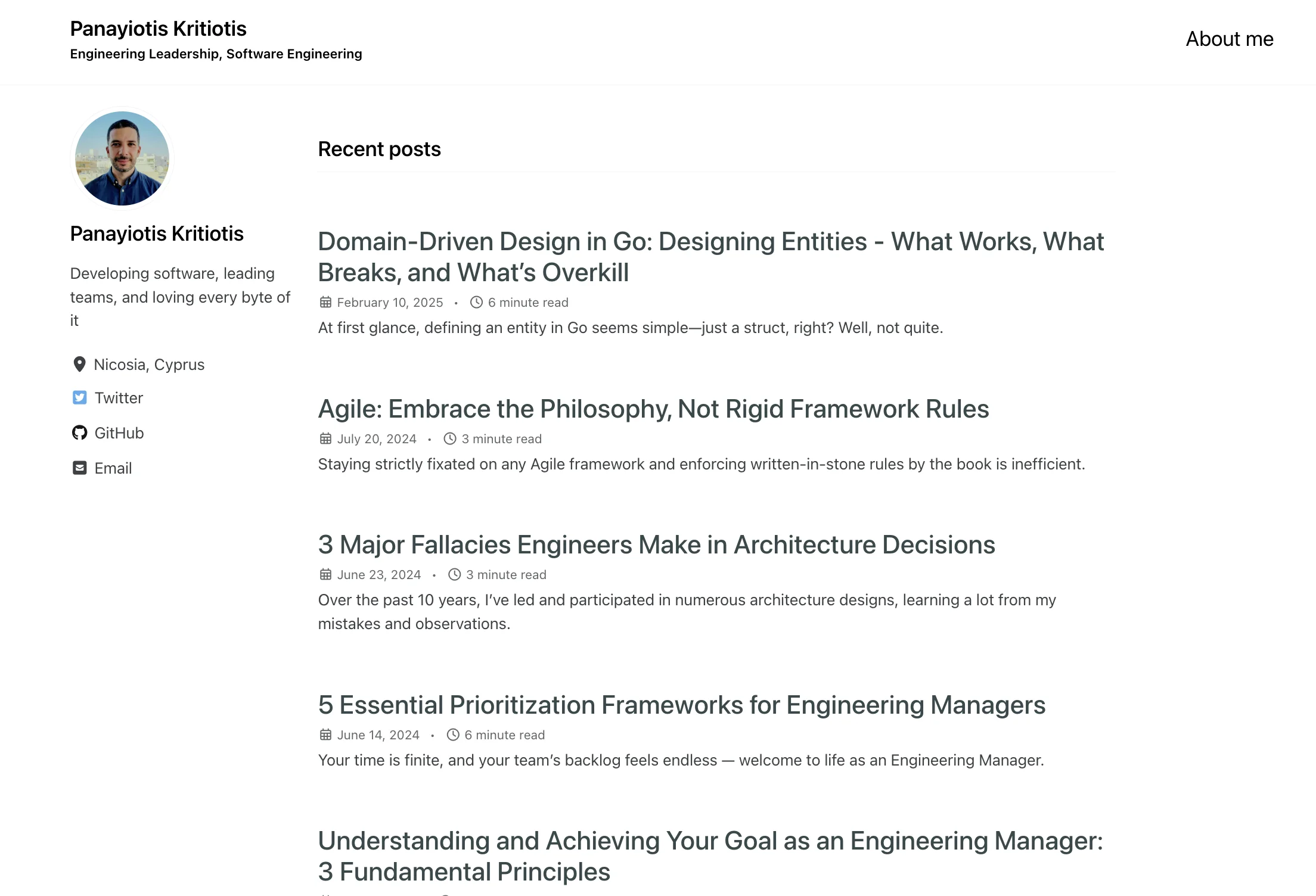Open the Domain-Driven Design in Go post
The height and width of the screenshot is (896, 1316).
pyautogui.click(x=711, y=257)
